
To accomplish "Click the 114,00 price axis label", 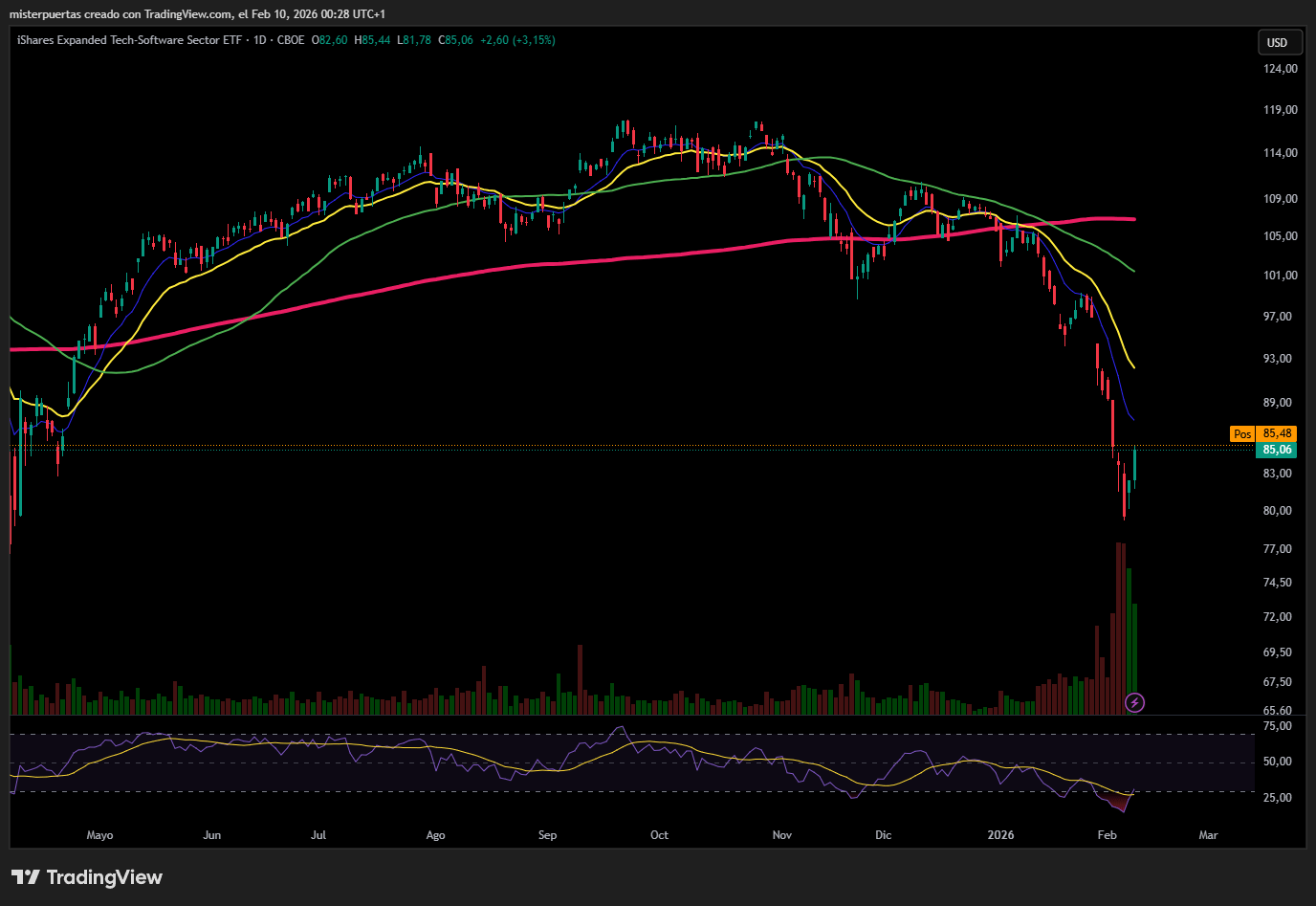I will (1281, 153).
